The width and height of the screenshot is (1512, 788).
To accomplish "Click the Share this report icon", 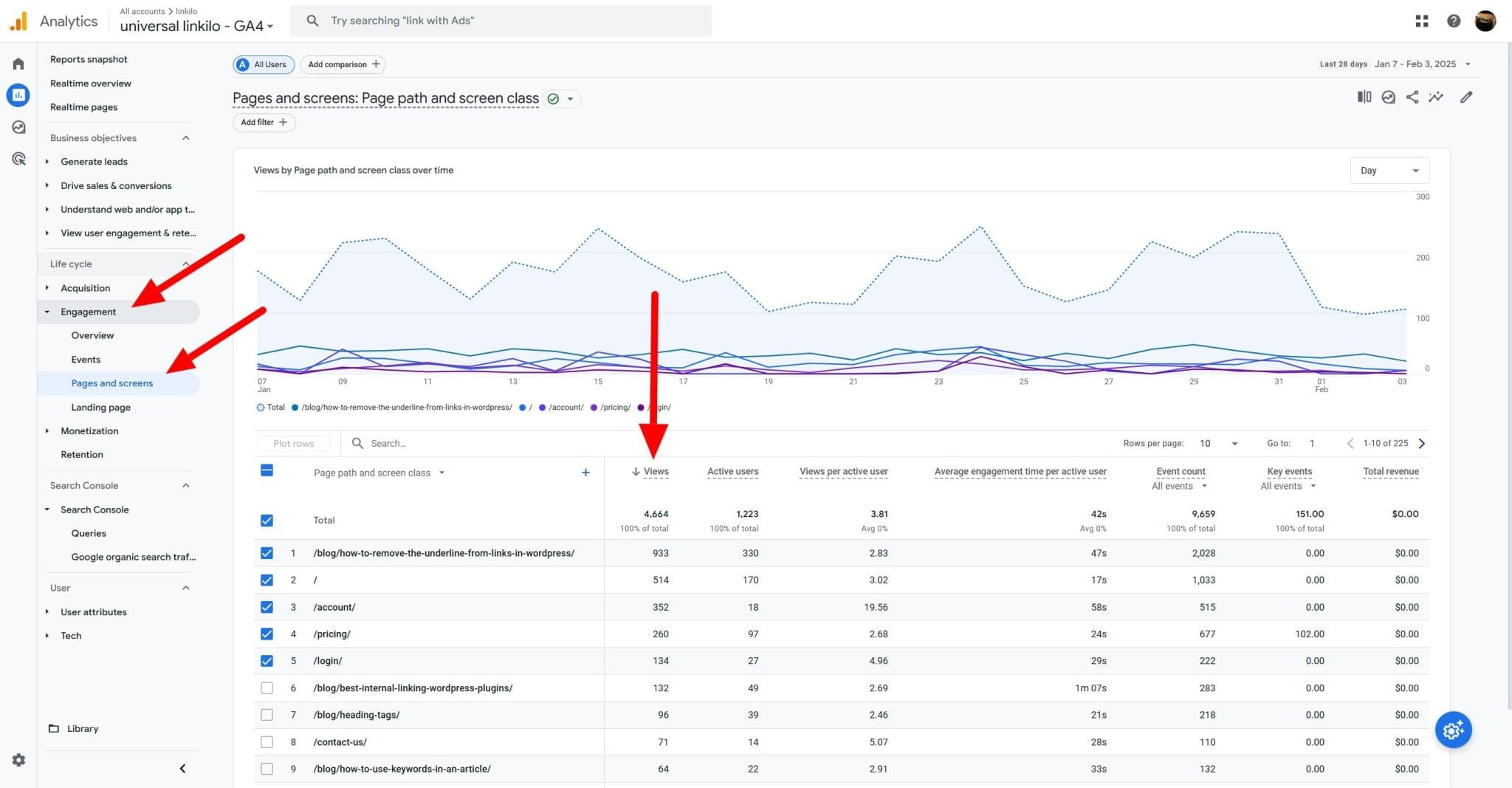I will pos(1412,97).
